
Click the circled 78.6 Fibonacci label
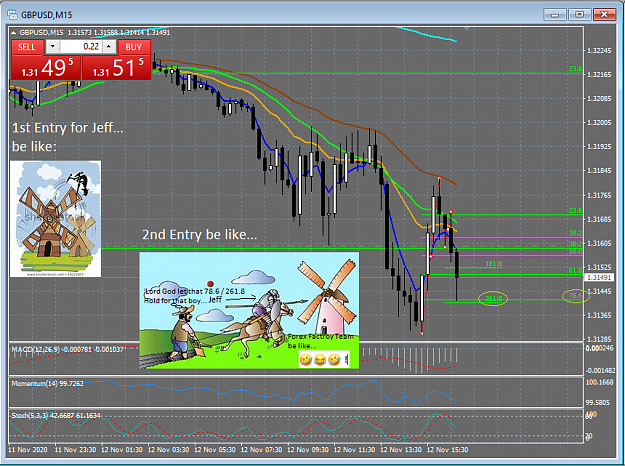(x=575, y=296)
